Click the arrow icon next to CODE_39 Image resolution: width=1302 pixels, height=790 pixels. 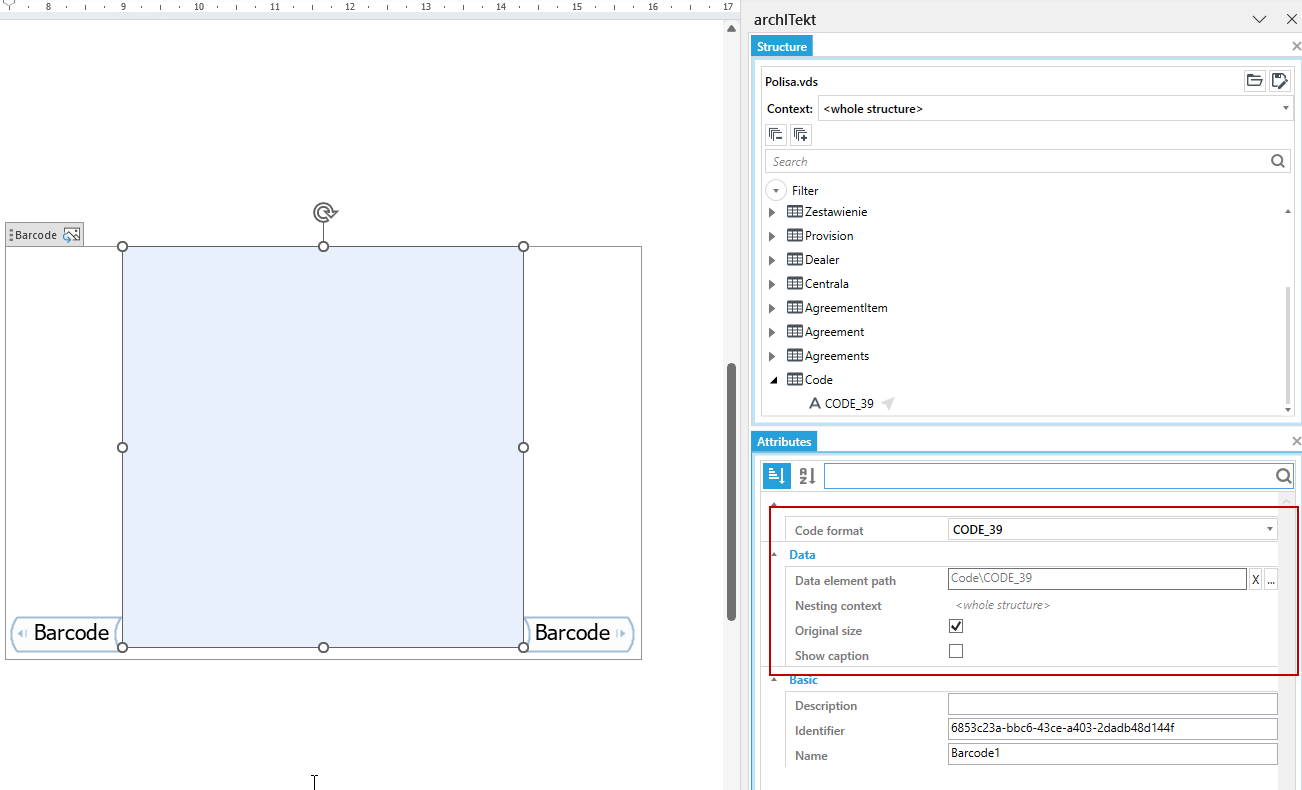887,404
